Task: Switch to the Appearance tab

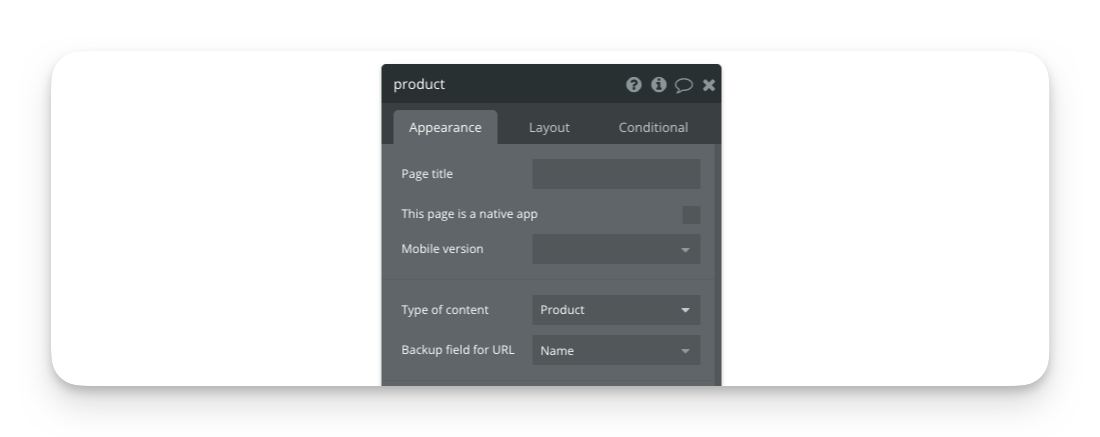Action: coord(445,128)
